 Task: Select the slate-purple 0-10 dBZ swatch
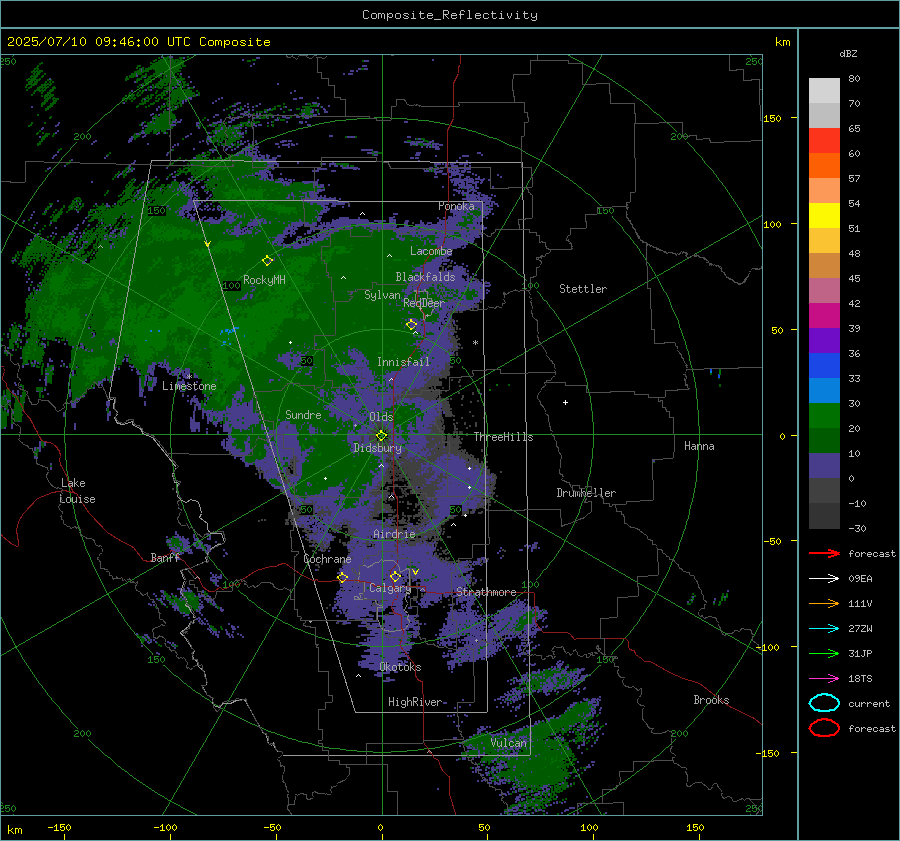point(824,466)
